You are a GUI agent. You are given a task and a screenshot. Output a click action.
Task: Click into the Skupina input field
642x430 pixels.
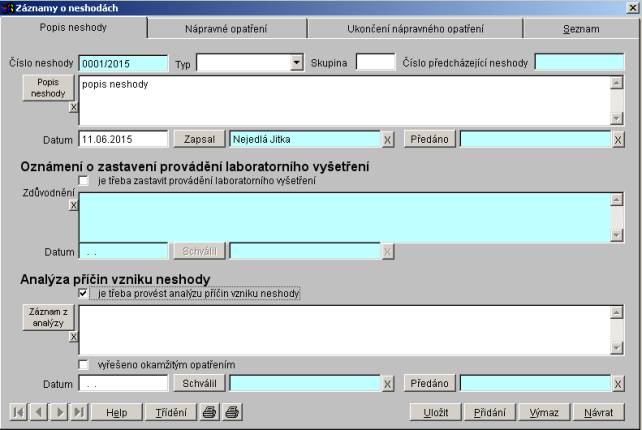375,63
